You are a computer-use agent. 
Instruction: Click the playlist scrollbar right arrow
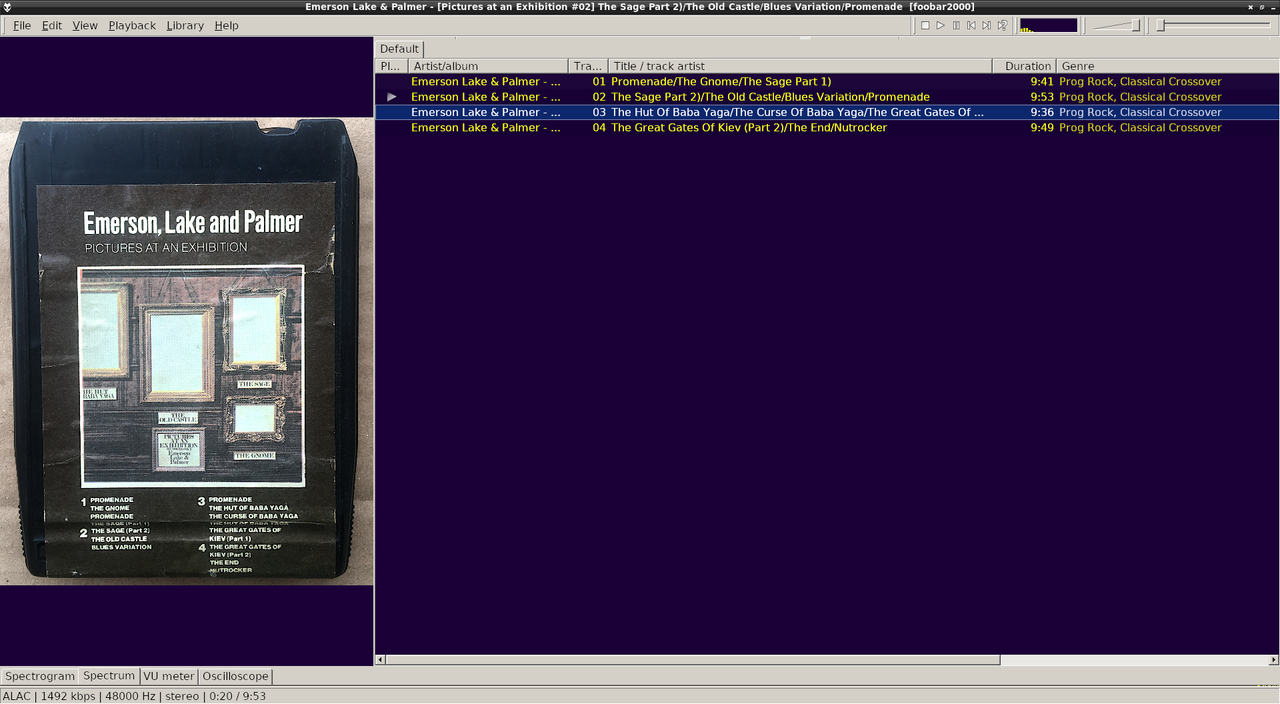1274,660
